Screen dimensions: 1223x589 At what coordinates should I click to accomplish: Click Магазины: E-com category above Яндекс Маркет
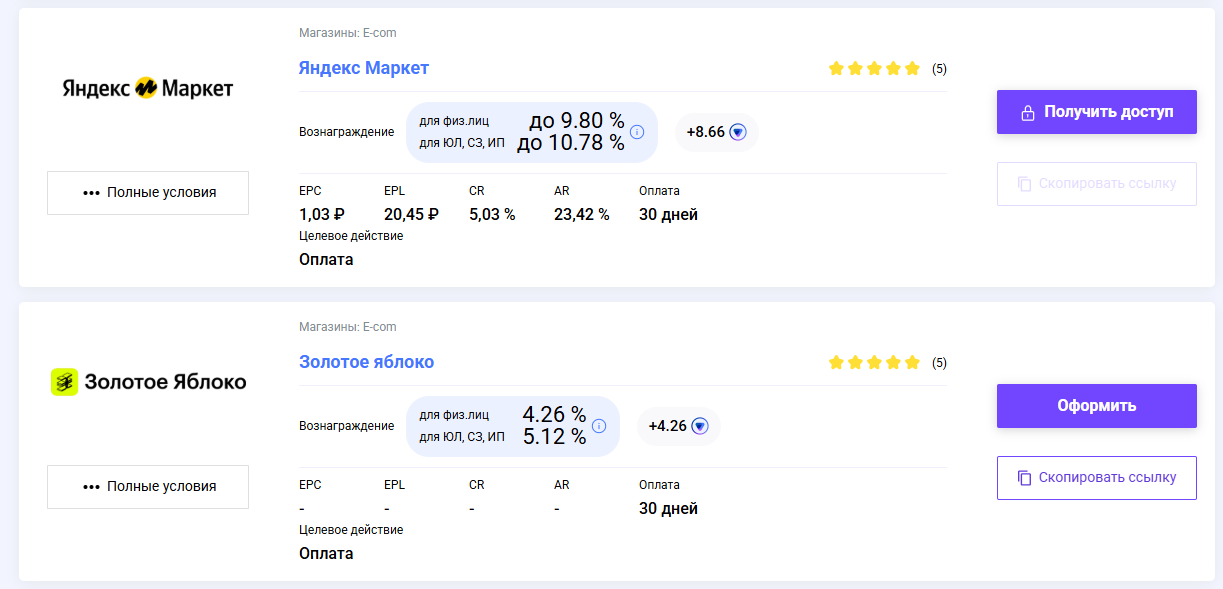pyautogui.click(x=348, y=33)
